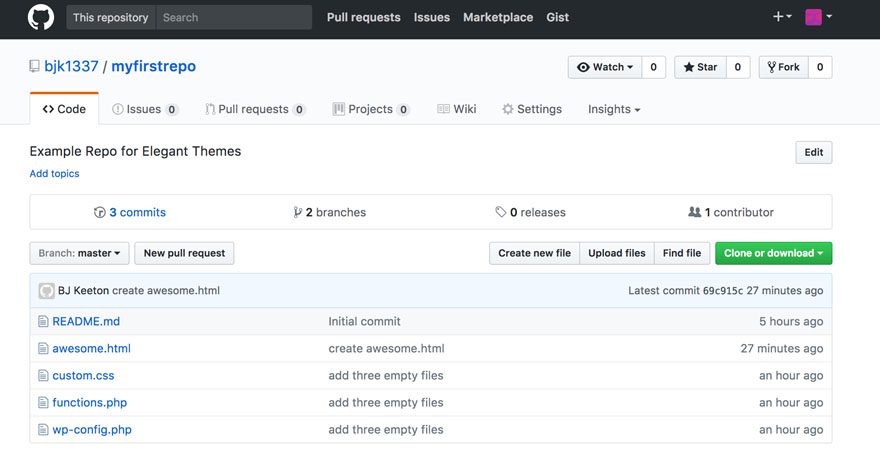Image resolution: width=880 pixels, height=450 pixels.
Task: Click the Add topics link
Action: [x=54, y=174]
